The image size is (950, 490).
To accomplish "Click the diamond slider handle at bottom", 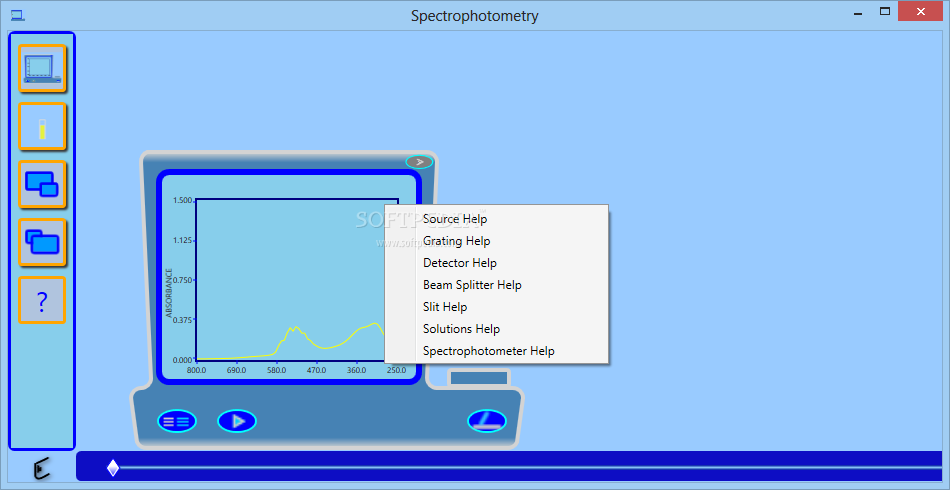I will pyautogui.click(x=113, y=467).
